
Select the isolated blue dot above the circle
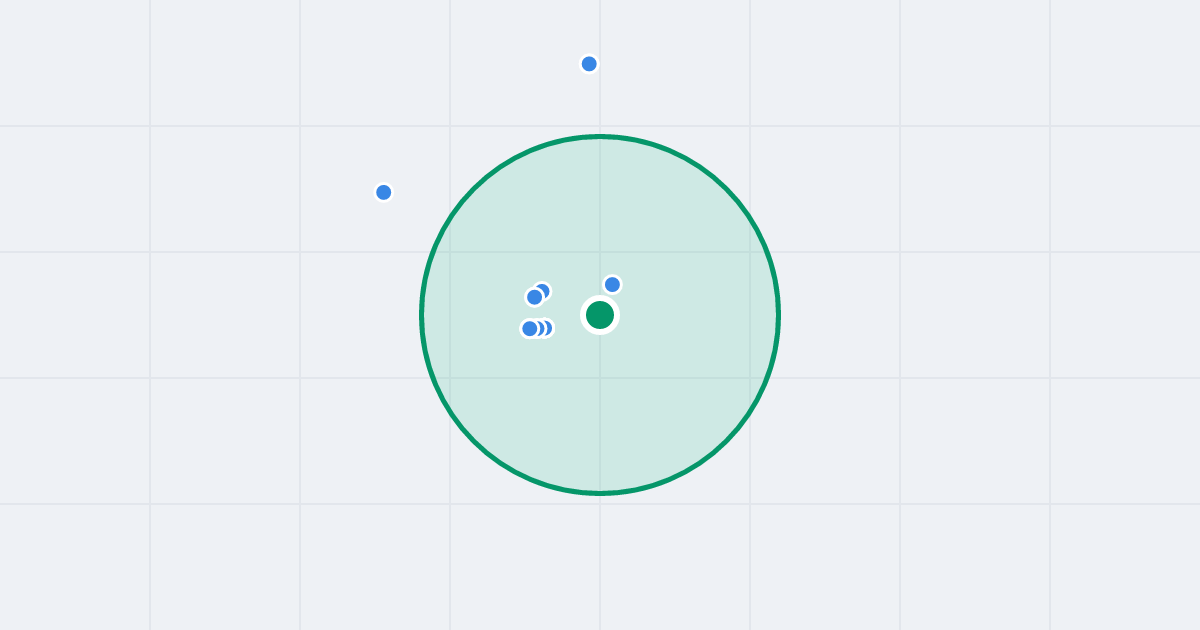(x=589, y=64)
